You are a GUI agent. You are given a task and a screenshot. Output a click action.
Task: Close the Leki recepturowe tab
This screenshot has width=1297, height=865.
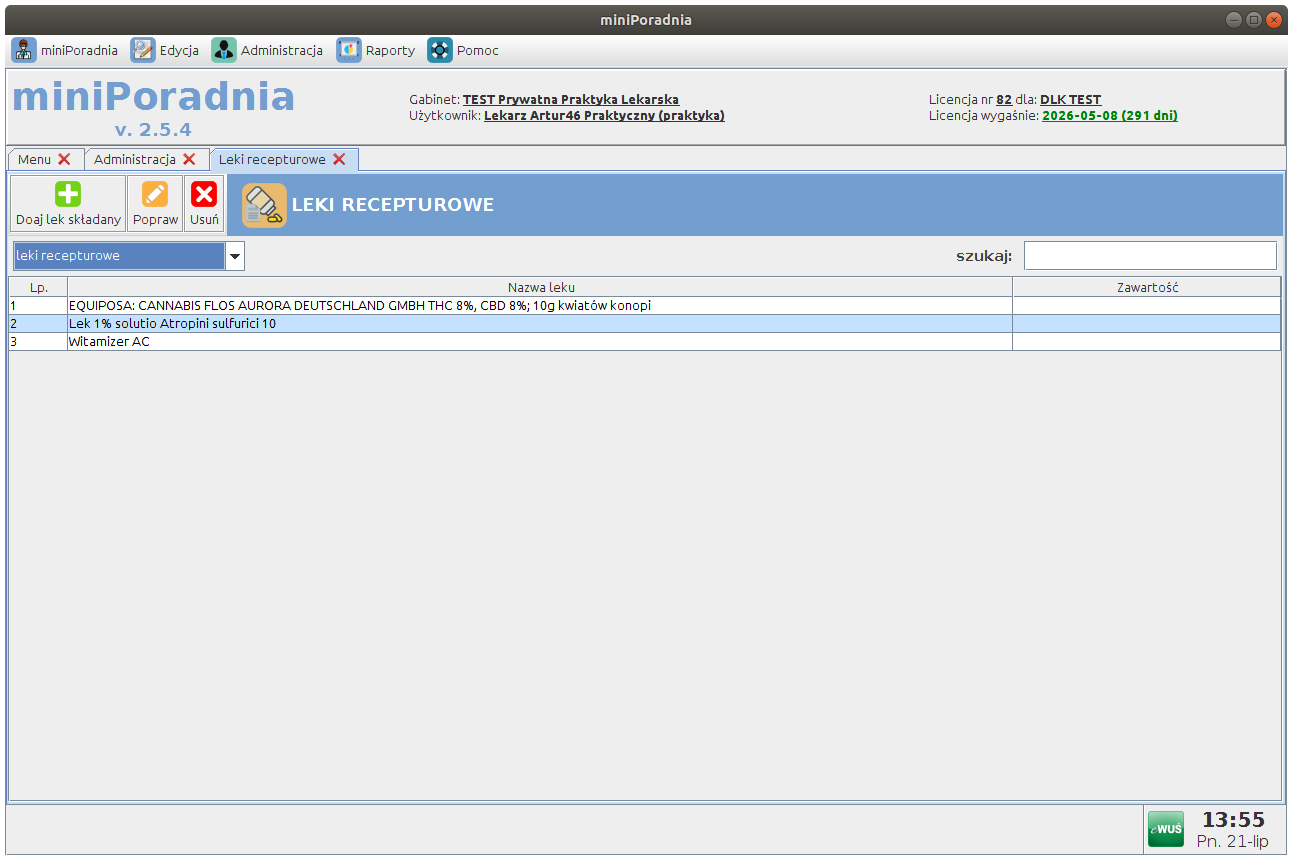pos(339,160)
